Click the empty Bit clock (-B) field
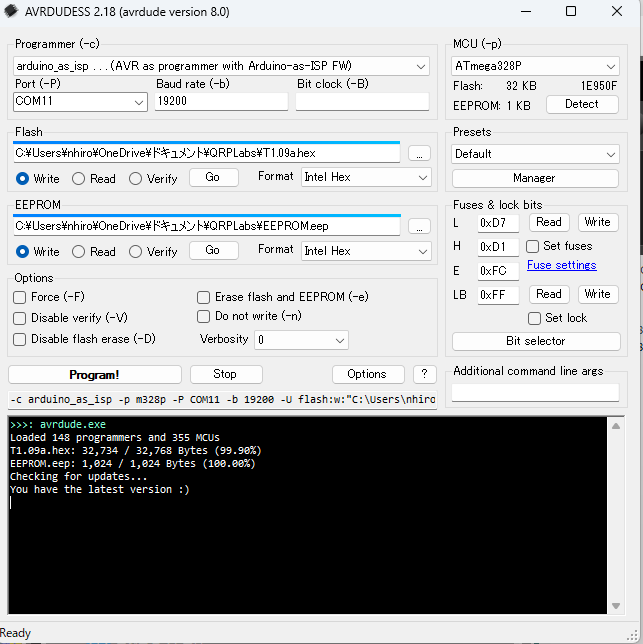 click(x=362, y=101)
